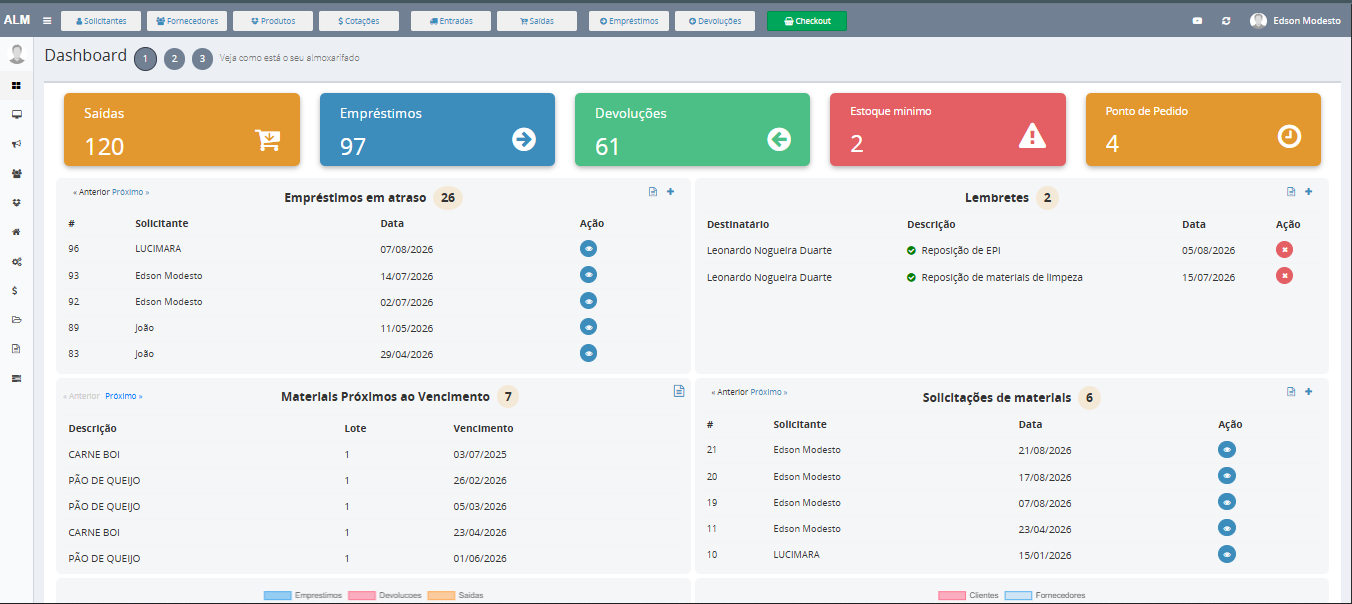Delete the Reposição de EPI reminder
The image size is (1352, 604).
[x=1285, y=250]
